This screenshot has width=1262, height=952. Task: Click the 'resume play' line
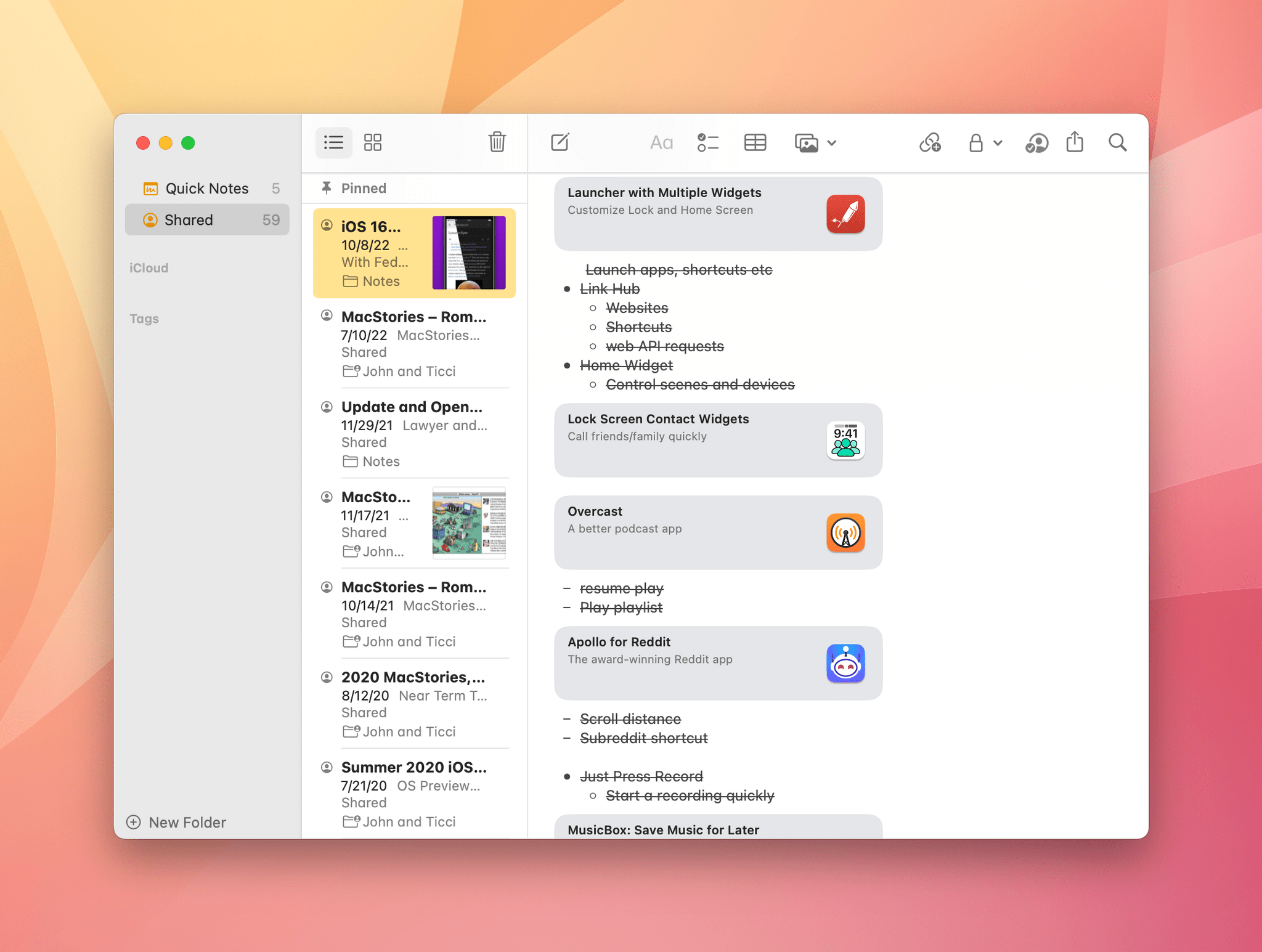point(621,588)
